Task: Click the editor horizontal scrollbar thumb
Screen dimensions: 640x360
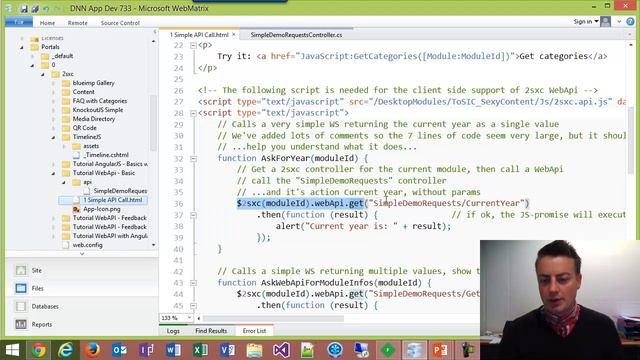Action: [273, 318]
